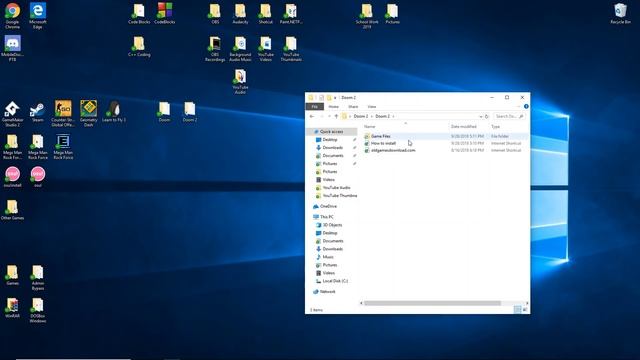This screenshot has width=640, height=360.
Task: Click the first Doom 2 breadcrumb
Action: pos(360,116)
